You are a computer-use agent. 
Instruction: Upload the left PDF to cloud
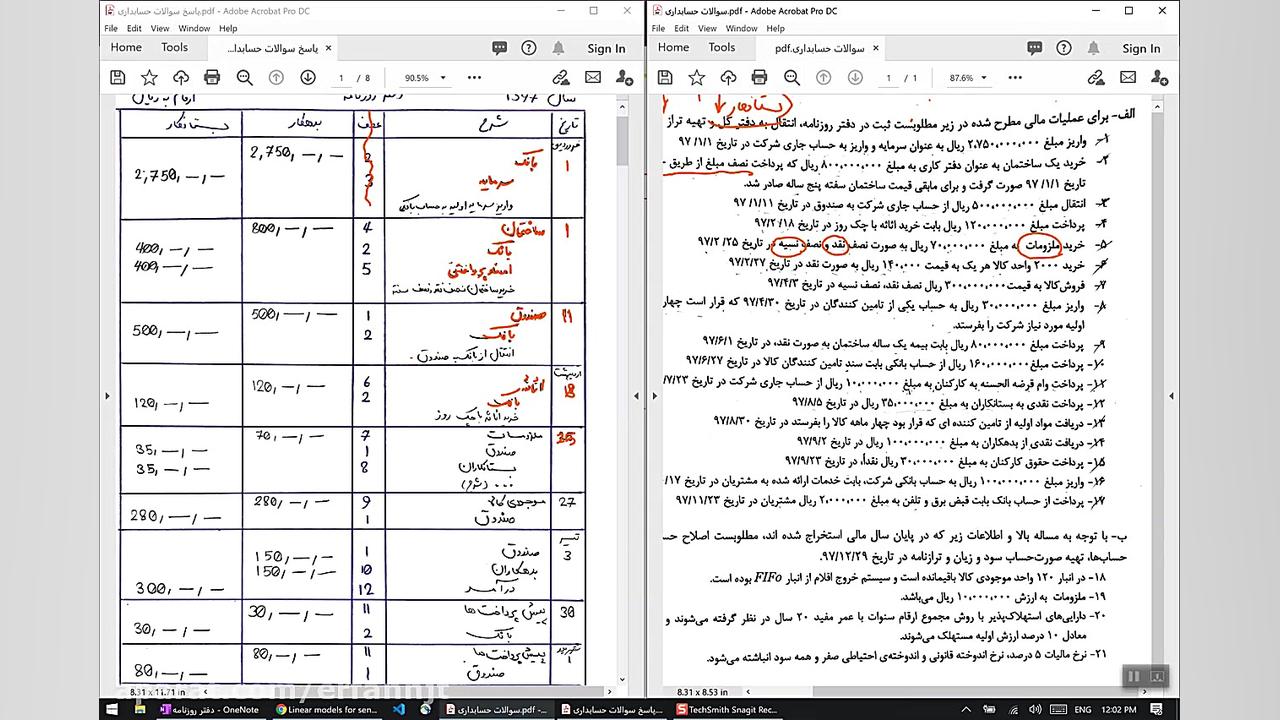180,78
